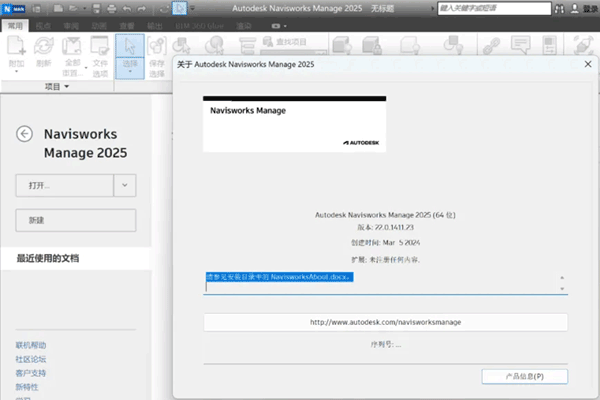The width and height of the screenshot is (600, 400).
Task: Expand the open-file dropdown in quick access toolbar
Action: [84, 8]
